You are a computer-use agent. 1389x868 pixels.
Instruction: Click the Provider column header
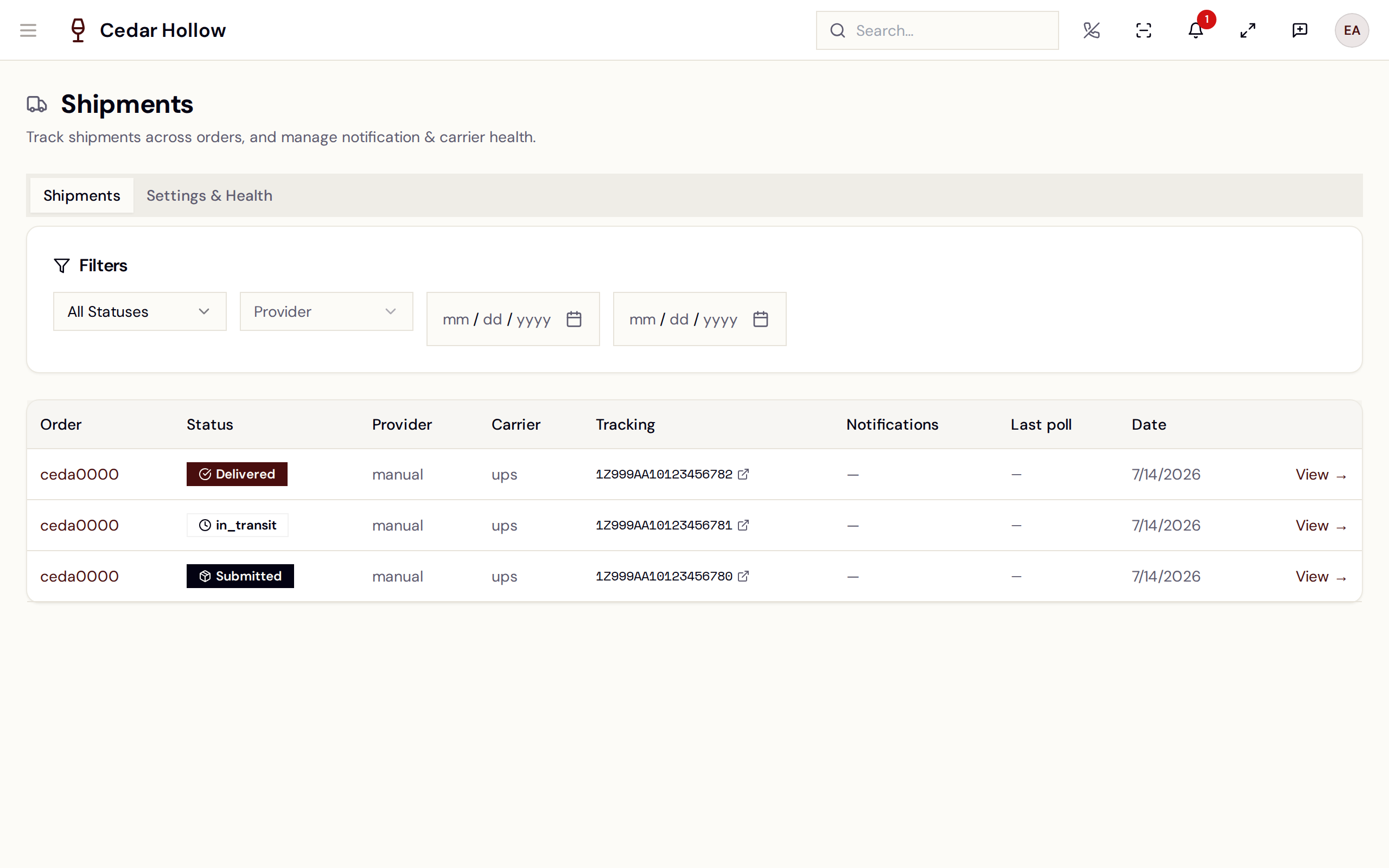(402, 425)
